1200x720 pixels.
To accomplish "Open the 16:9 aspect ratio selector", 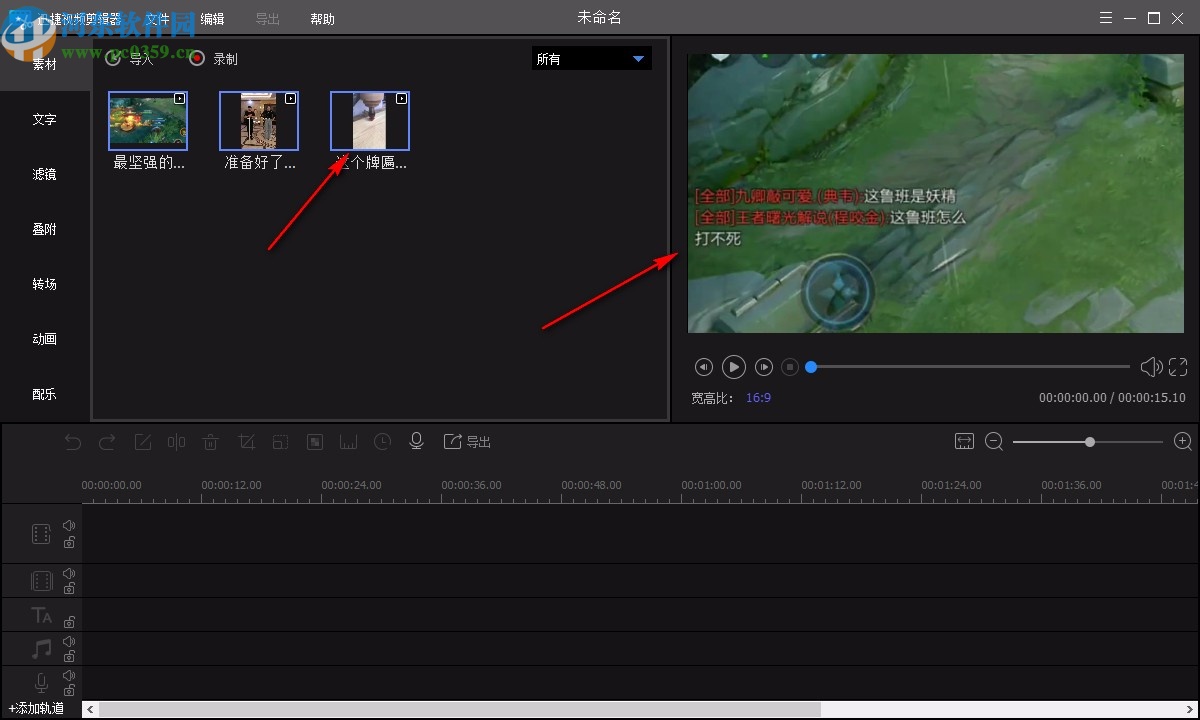I will pos(758,398).
